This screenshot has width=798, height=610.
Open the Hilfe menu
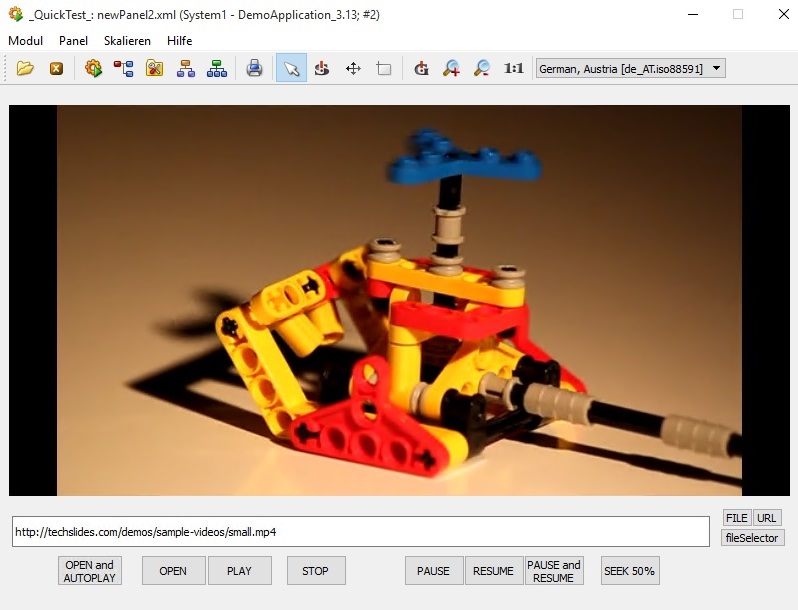click(180, 41)
